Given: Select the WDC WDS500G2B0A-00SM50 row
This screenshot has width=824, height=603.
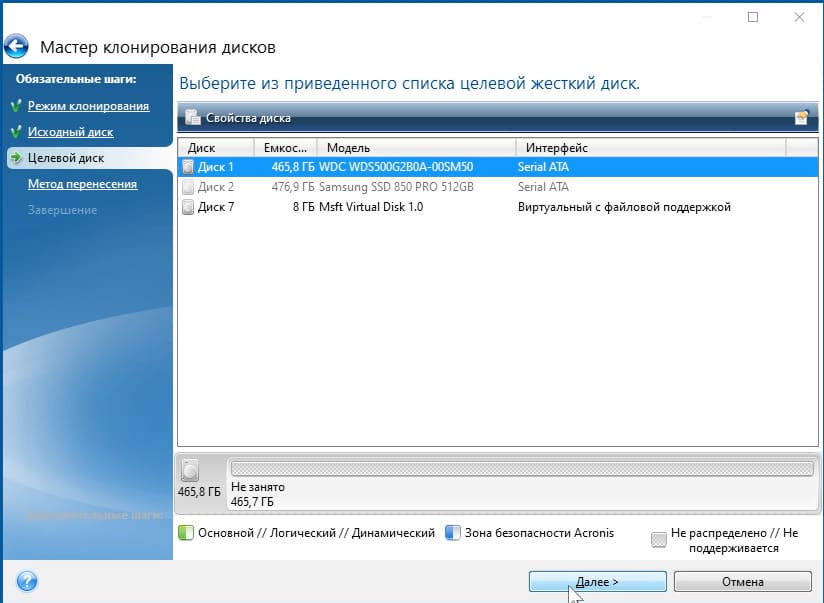Looking at the screenshot, I should 498,167.
